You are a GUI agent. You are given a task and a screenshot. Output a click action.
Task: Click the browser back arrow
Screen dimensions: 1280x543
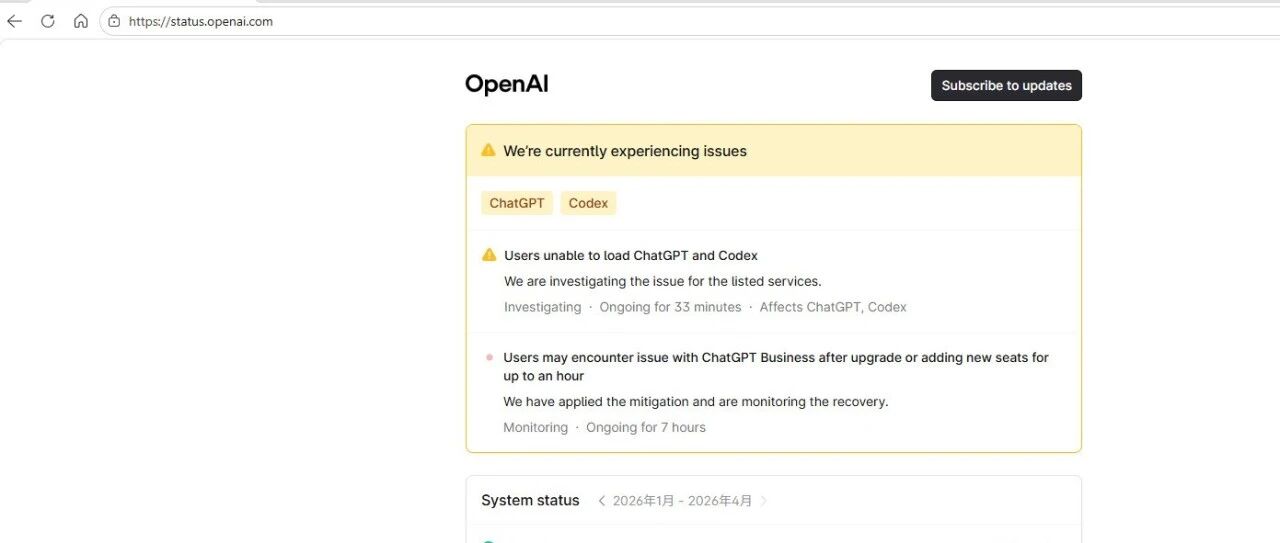click(14, 21)
